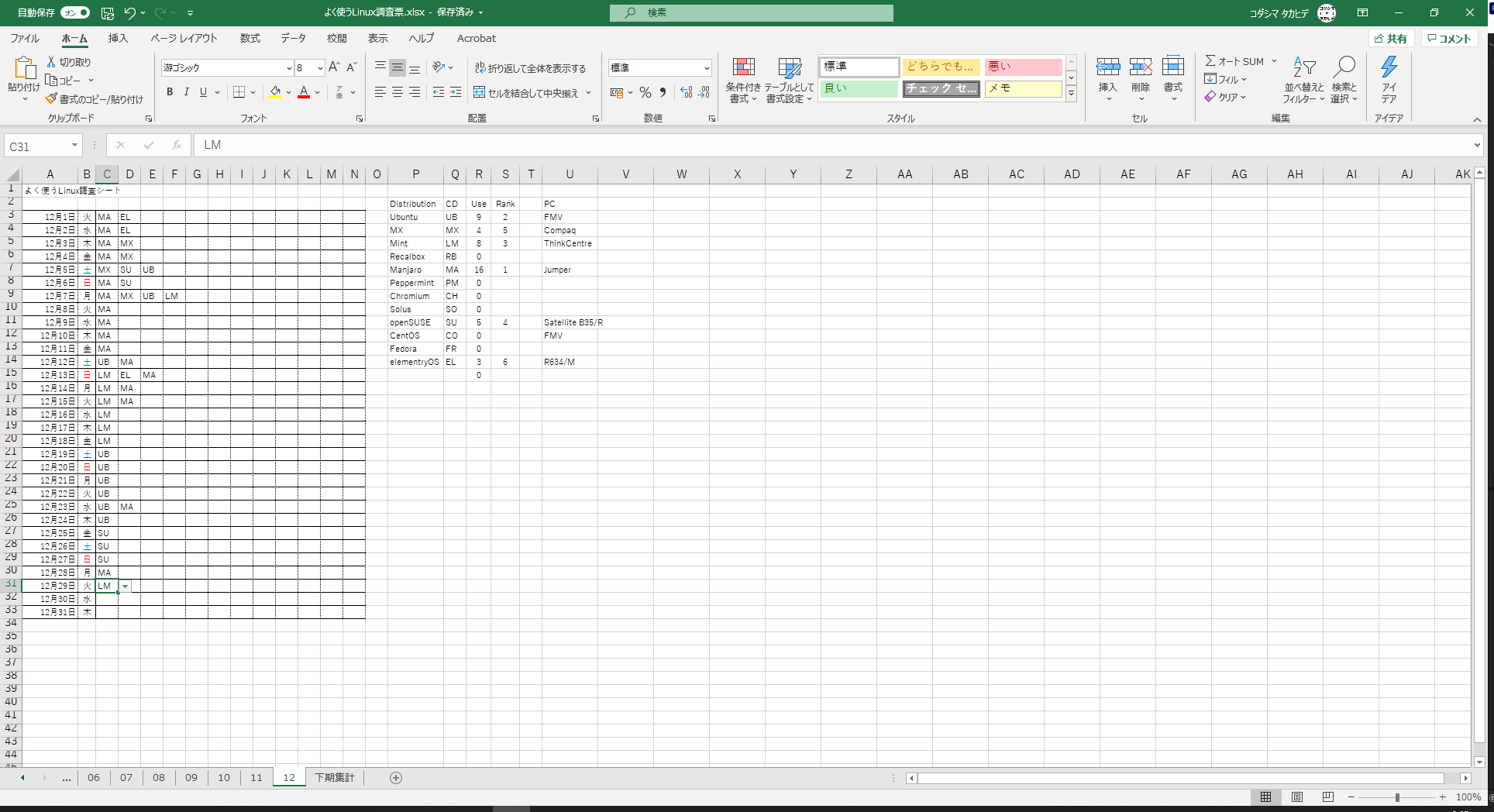Apply Bold formatting
The height and width of the screenshot is (812, 1494).
[170, 92]
